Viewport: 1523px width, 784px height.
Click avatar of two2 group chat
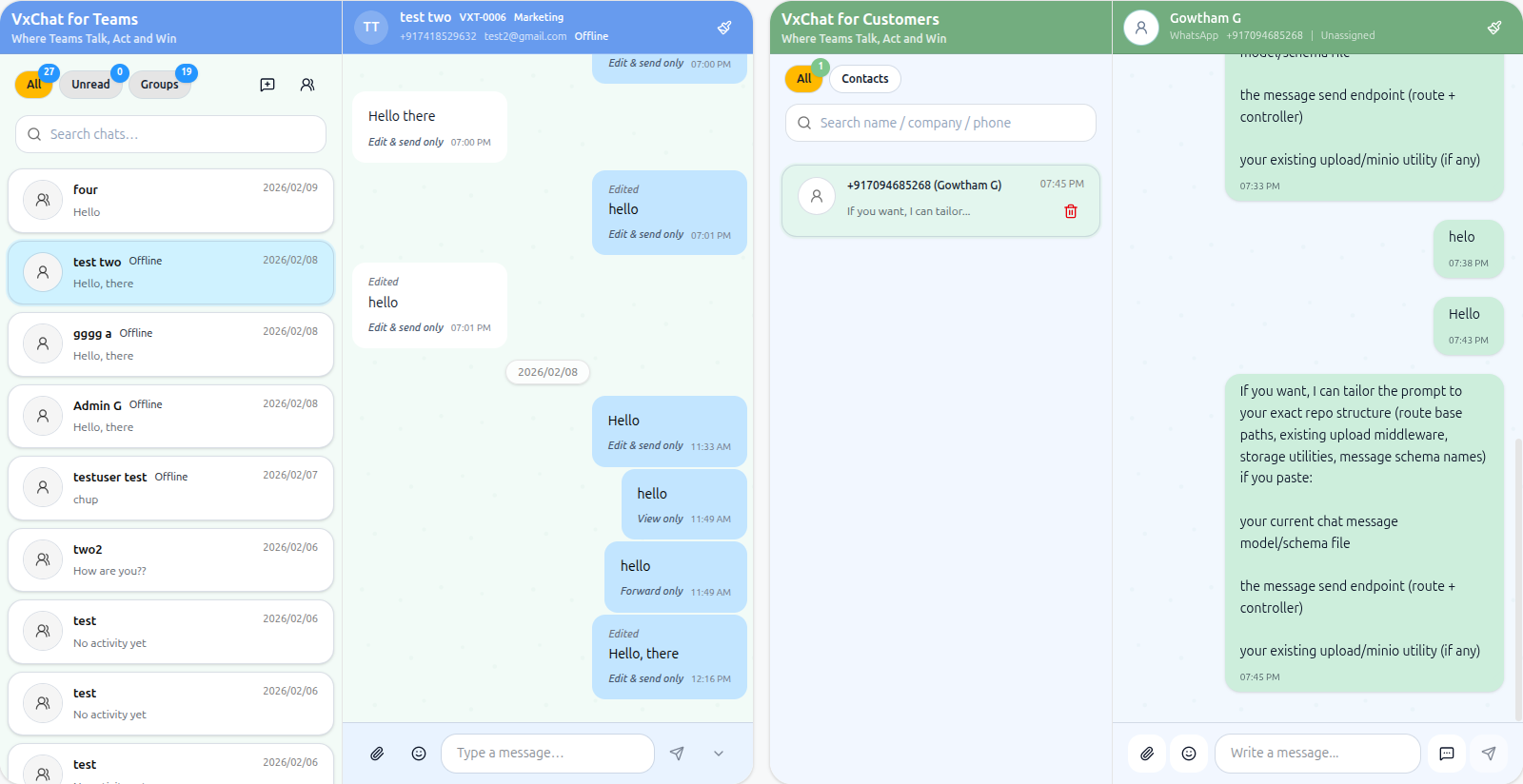point(43,559)
